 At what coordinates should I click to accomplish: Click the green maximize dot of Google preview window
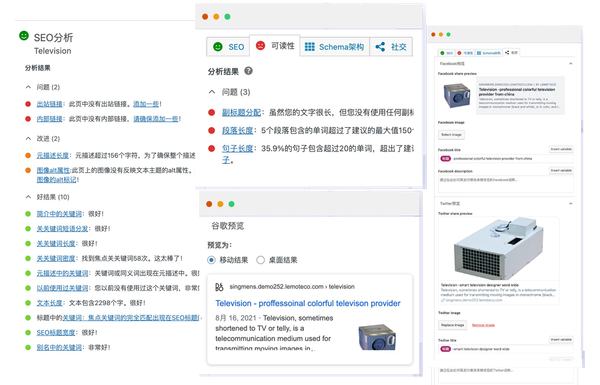[231, 204]
